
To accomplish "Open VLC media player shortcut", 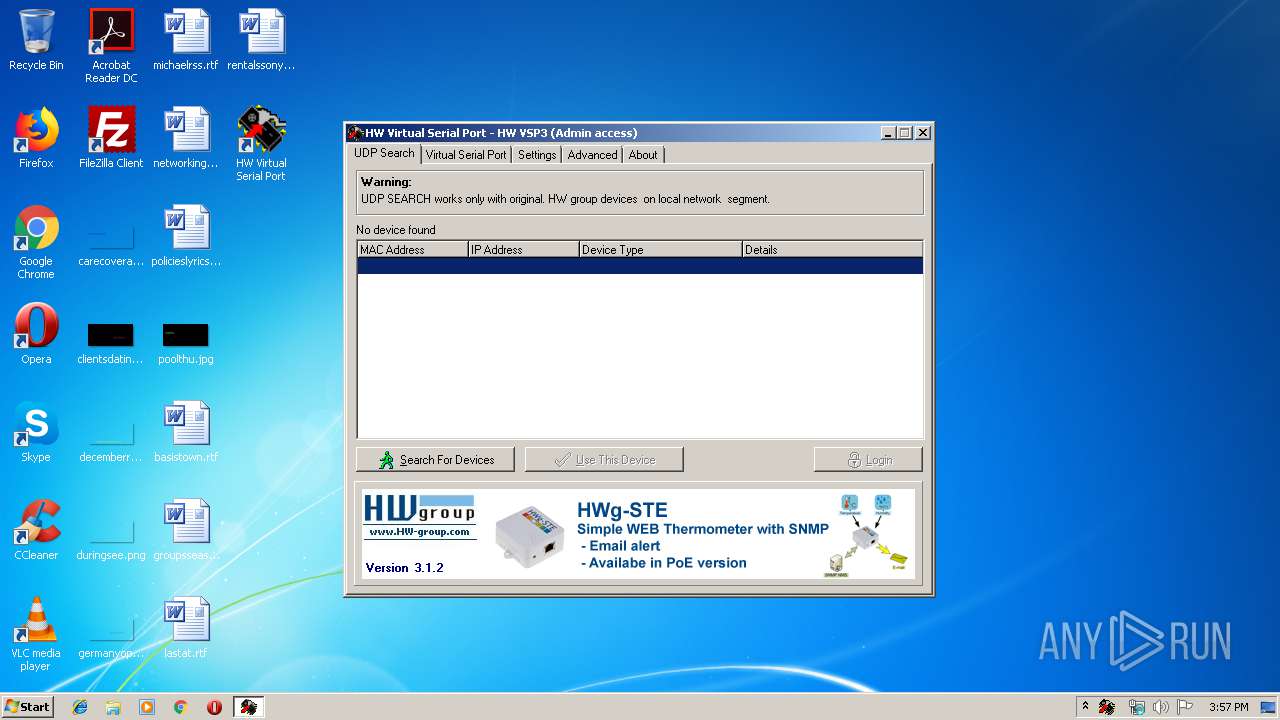I will click(x=36, y=634).
